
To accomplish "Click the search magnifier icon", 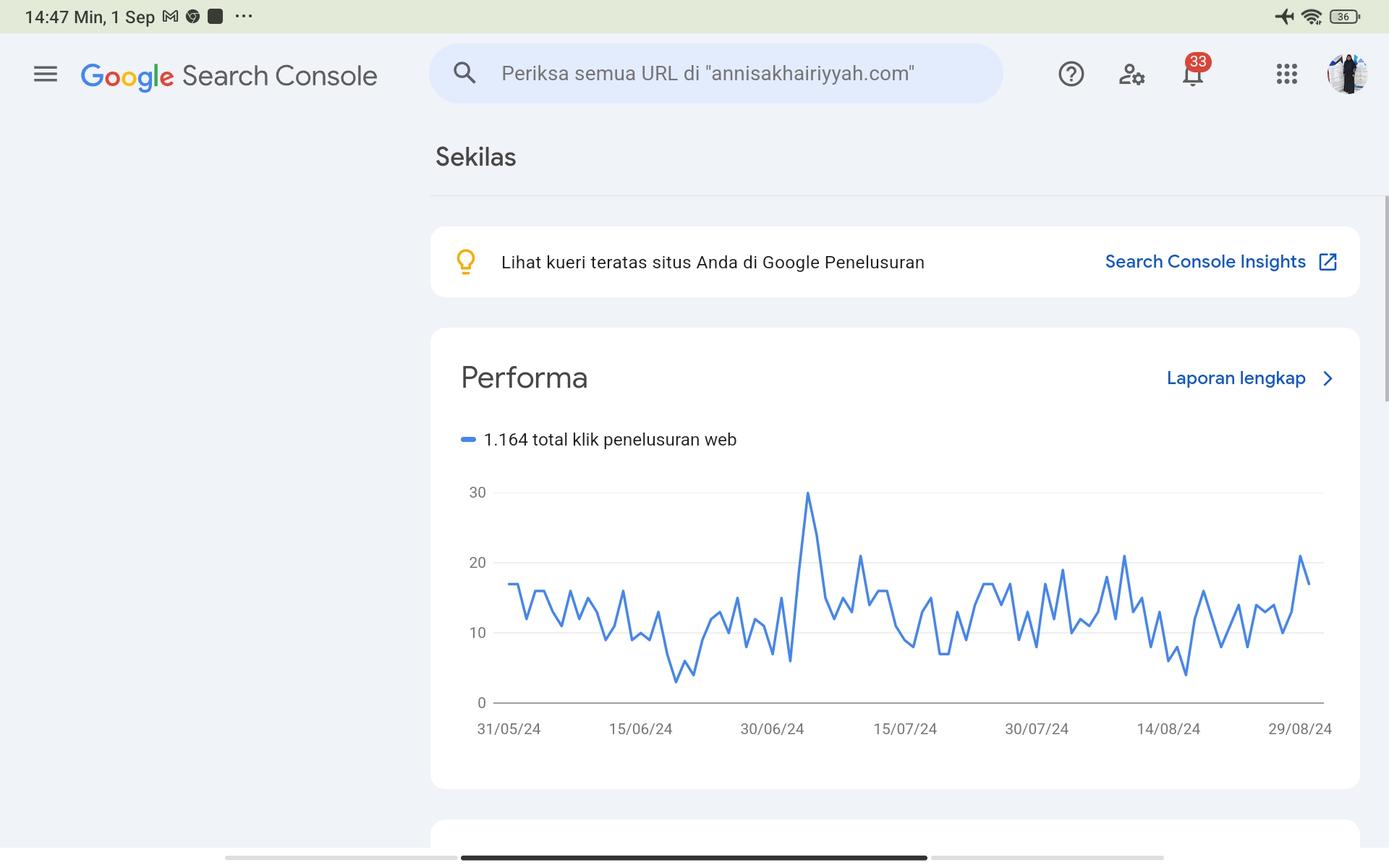I will 464,73.
